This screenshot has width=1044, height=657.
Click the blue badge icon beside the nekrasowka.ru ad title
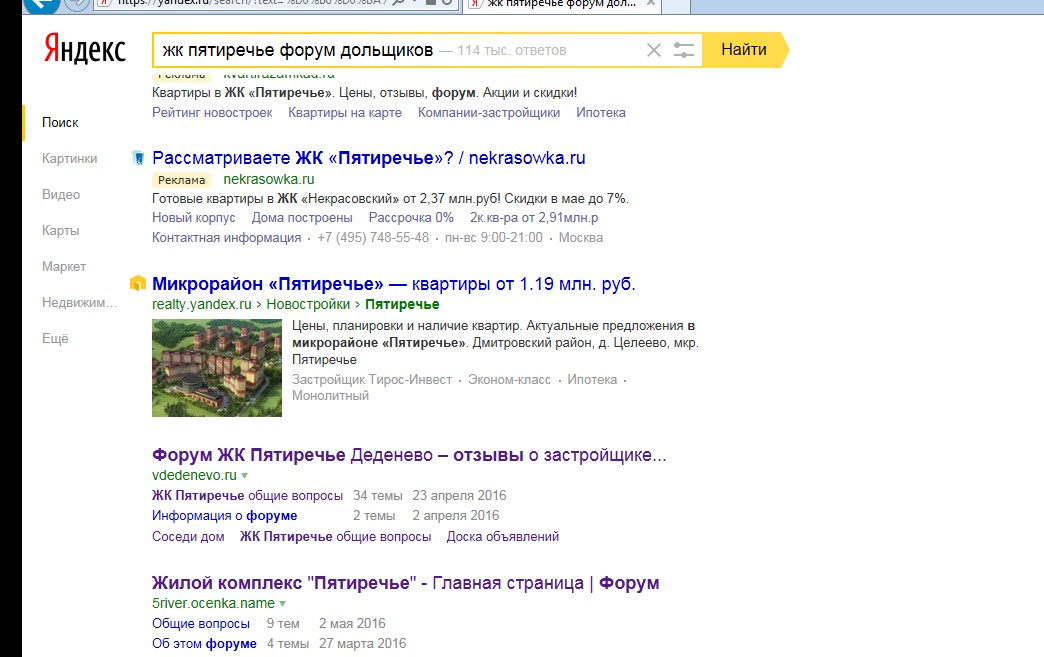[138, 158]
